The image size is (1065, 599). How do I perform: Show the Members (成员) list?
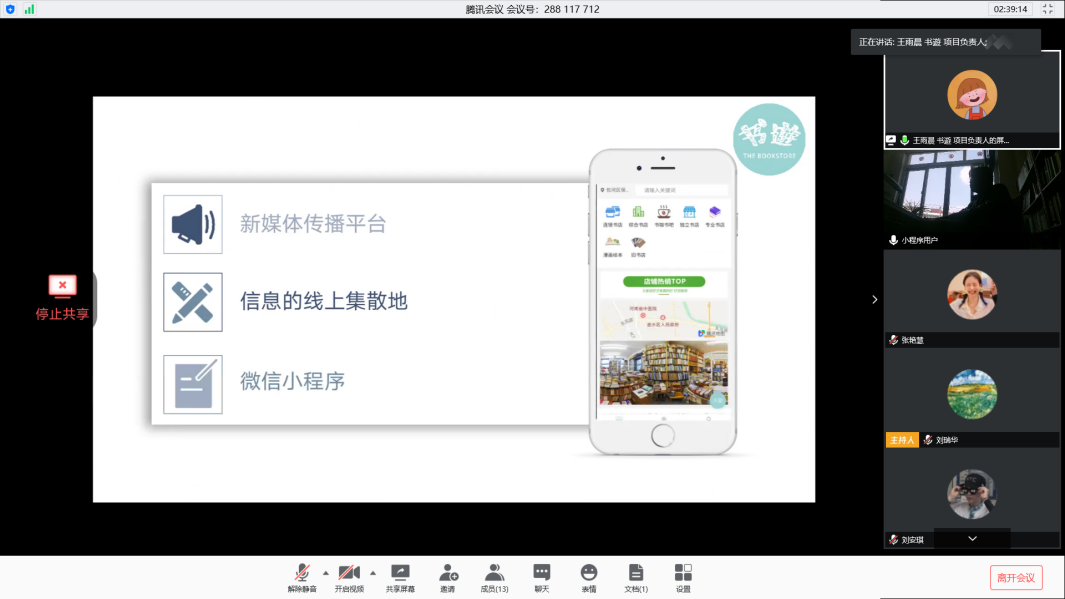point(494,574)
